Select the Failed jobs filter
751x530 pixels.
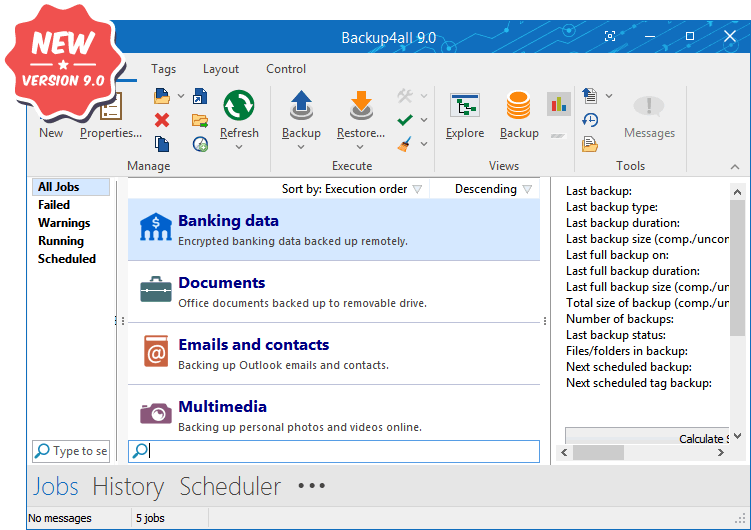pos(54,205)
